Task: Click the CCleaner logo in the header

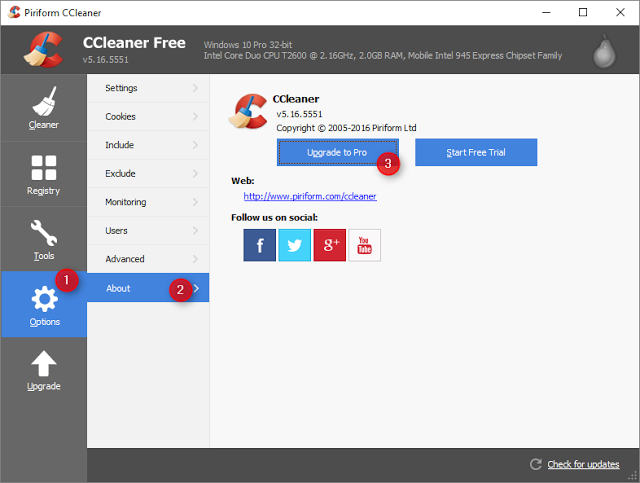Action: point(43,49)
